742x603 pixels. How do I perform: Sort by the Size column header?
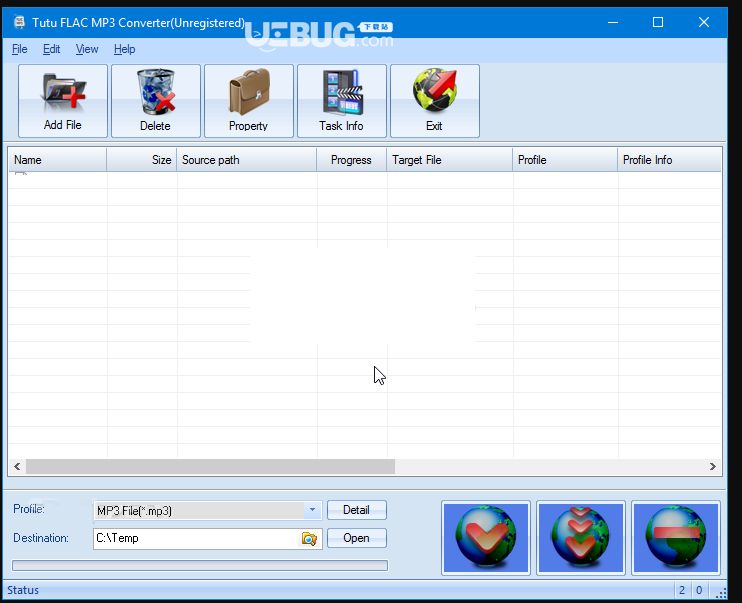click(142, 160)
